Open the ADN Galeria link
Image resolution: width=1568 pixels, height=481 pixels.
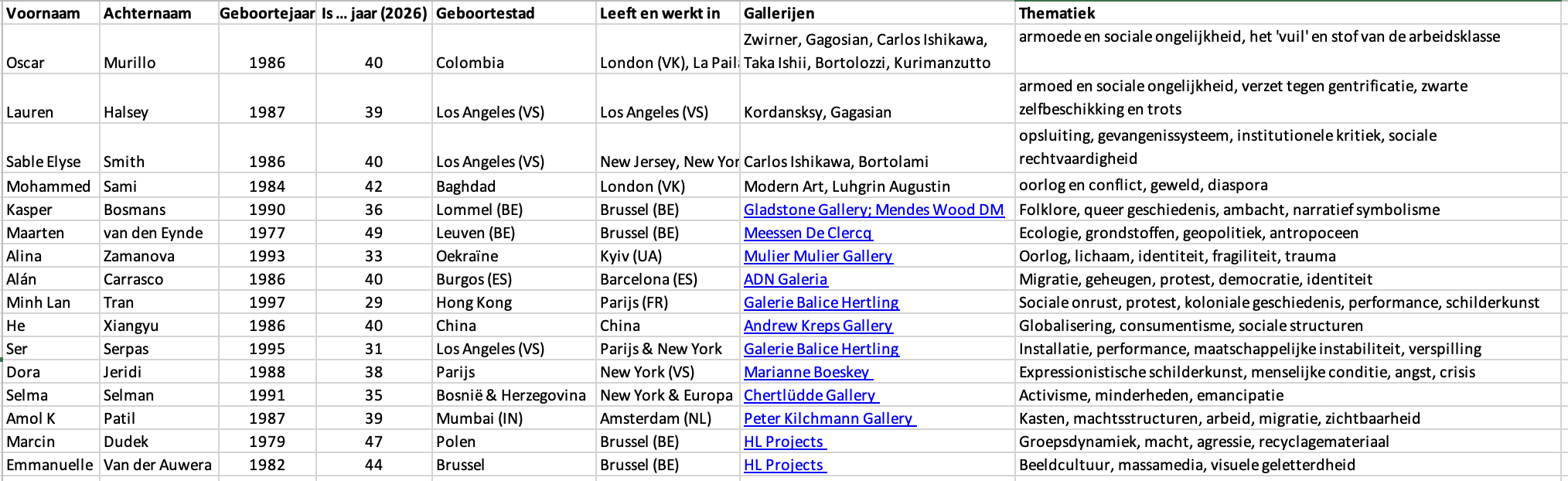(786, 279)
